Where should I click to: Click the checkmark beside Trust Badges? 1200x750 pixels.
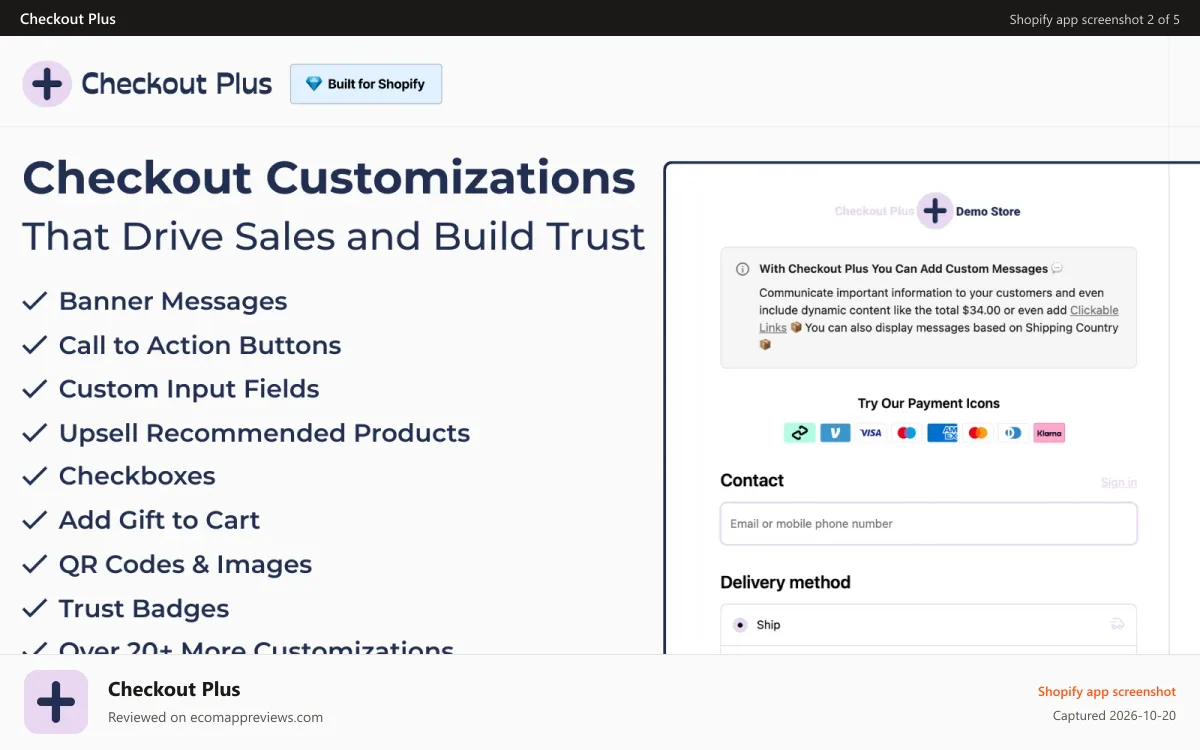[x=35, y=608]
